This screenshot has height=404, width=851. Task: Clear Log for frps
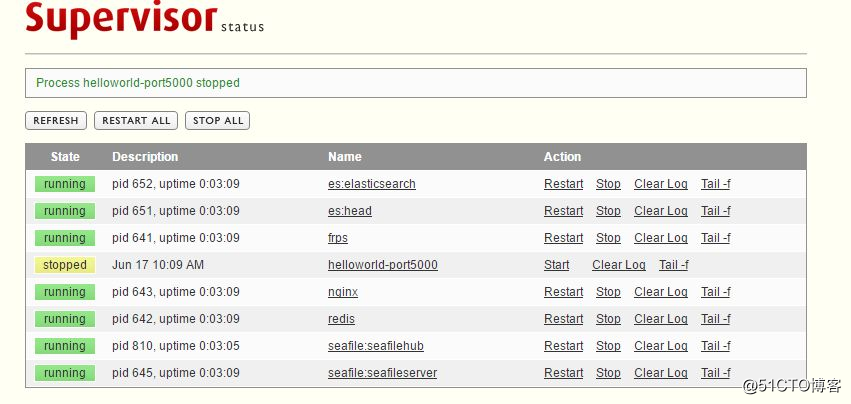pos(660,238)
